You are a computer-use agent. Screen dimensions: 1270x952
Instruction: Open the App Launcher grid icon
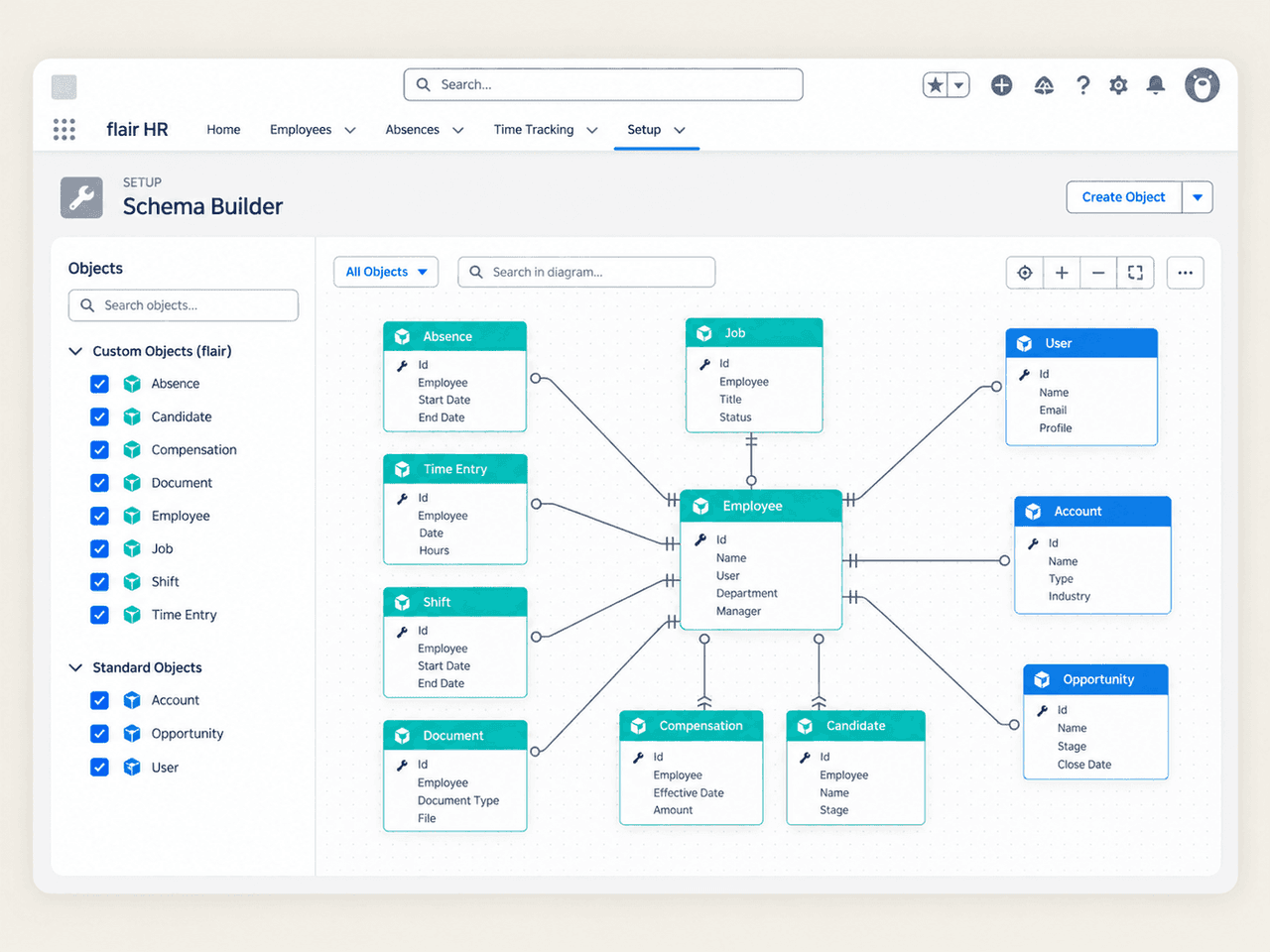[x=64, y=129]
